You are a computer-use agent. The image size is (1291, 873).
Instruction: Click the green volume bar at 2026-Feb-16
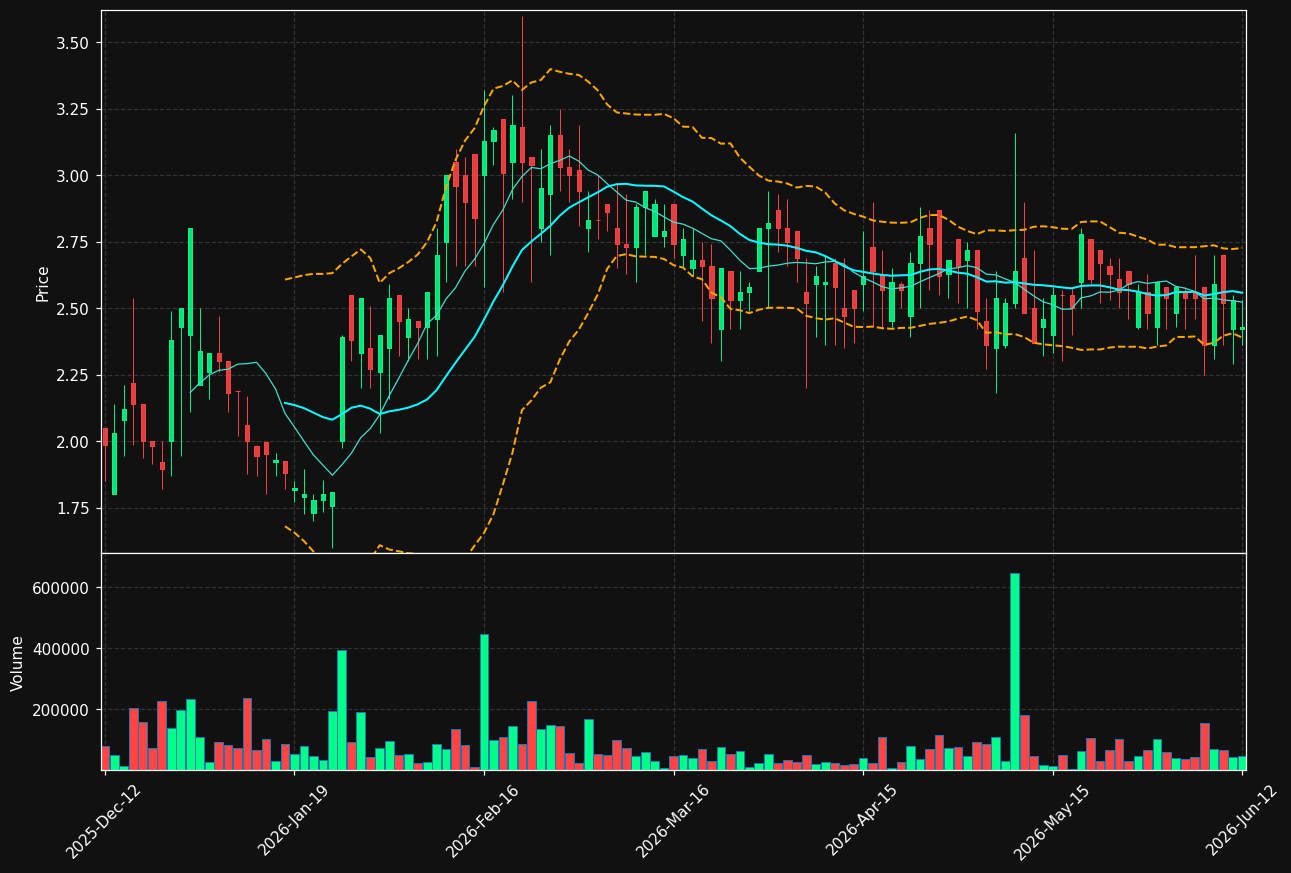point(484,702)
